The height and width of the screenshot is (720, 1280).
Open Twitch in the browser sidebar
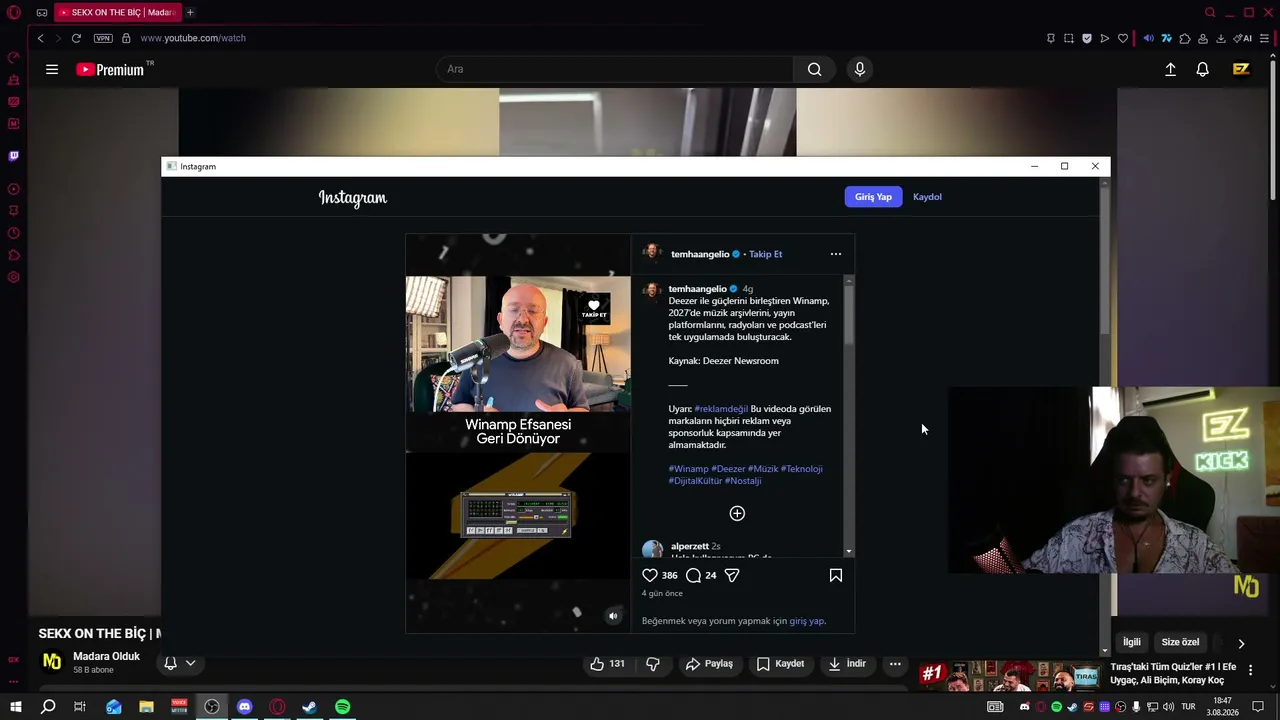click(14, 156)
